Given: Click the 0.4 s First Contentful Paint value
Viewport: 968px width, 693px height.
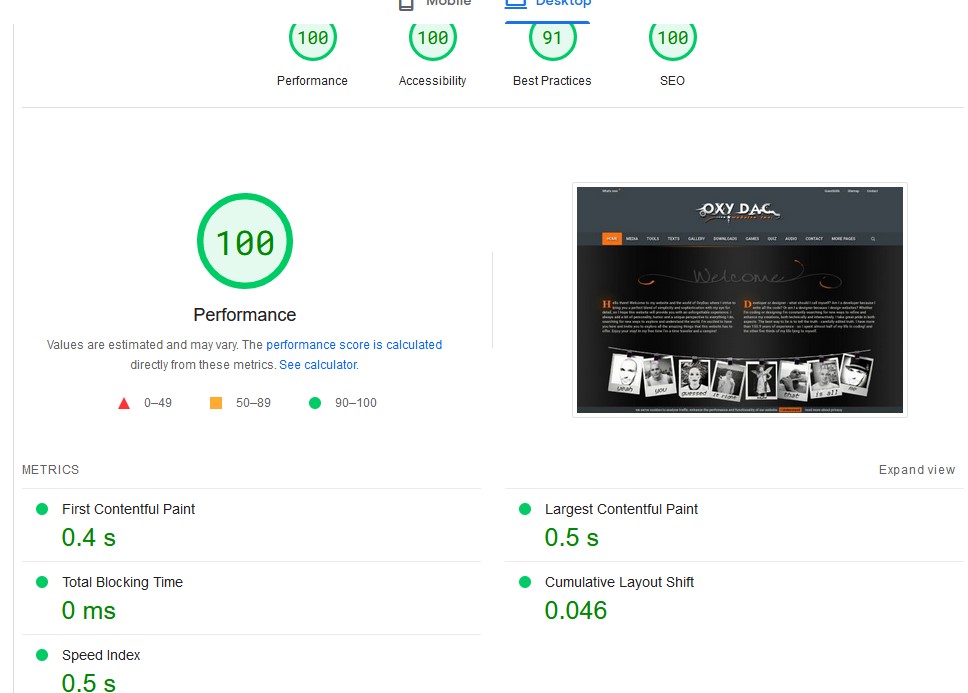Looking at the screenshot, I should (89, 537).
